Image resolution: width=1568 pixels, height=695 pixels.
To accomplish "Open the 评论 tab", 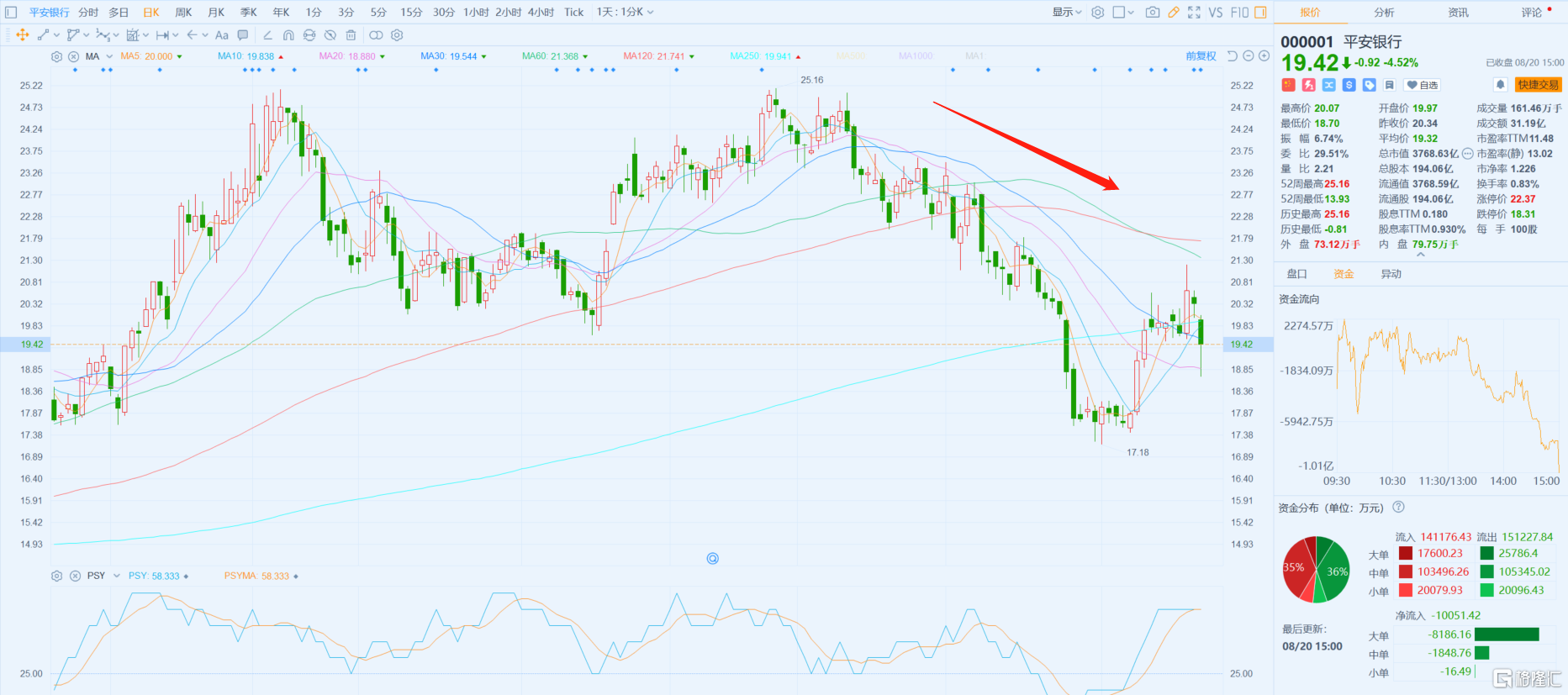I will [x=1532, y=12].
